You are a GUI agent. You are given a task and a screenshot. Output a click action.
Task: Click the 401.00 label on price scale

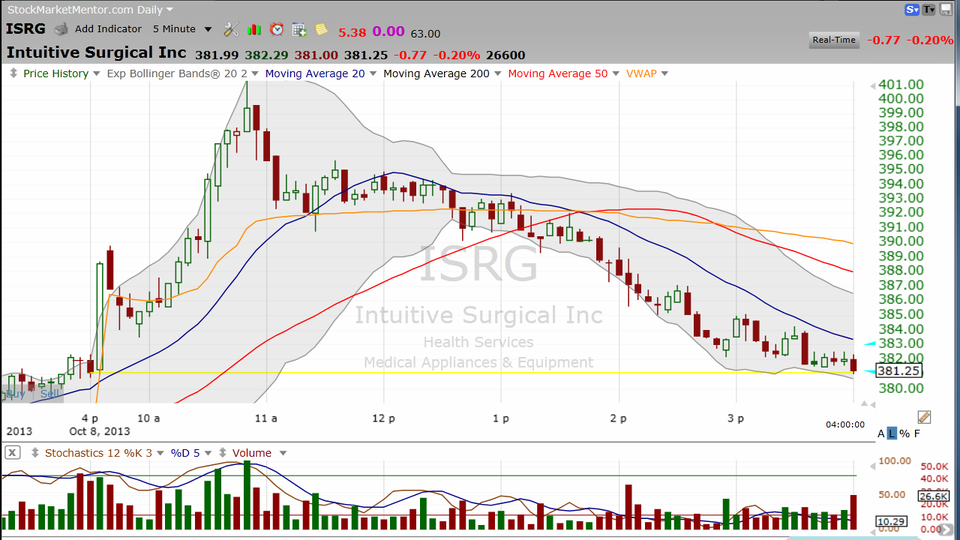(x=901, y=84)
